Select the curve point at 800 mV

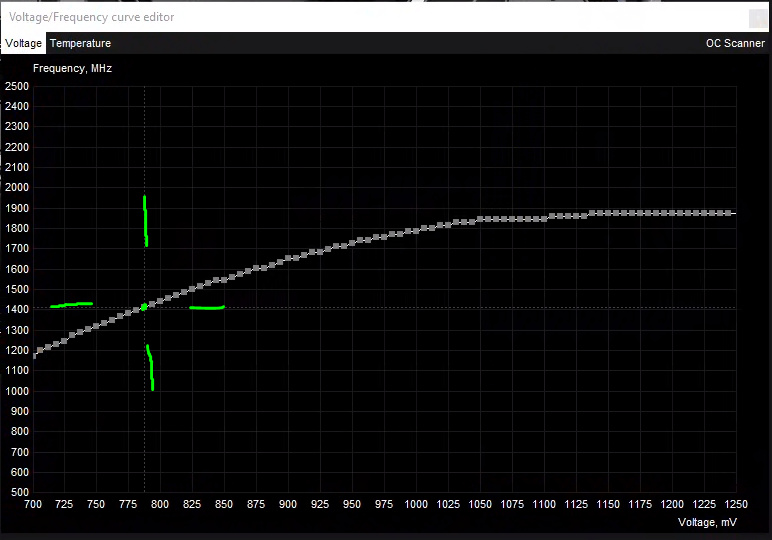[160, 301]
